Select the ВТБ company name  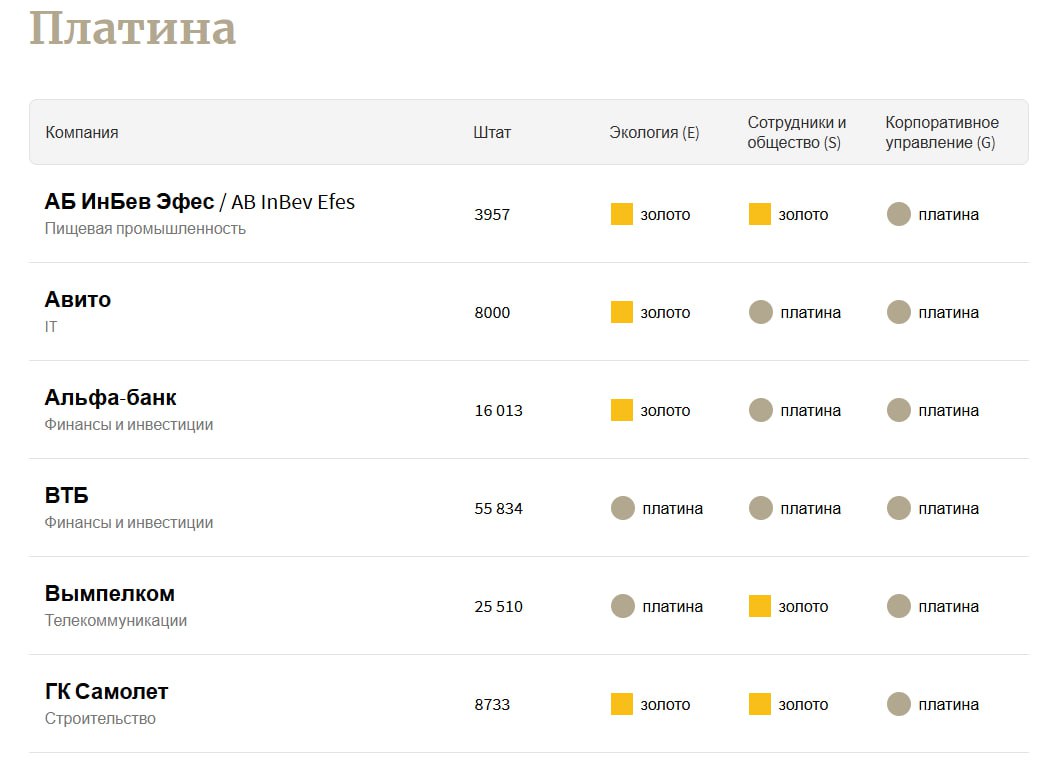click(x=67, y=496)
